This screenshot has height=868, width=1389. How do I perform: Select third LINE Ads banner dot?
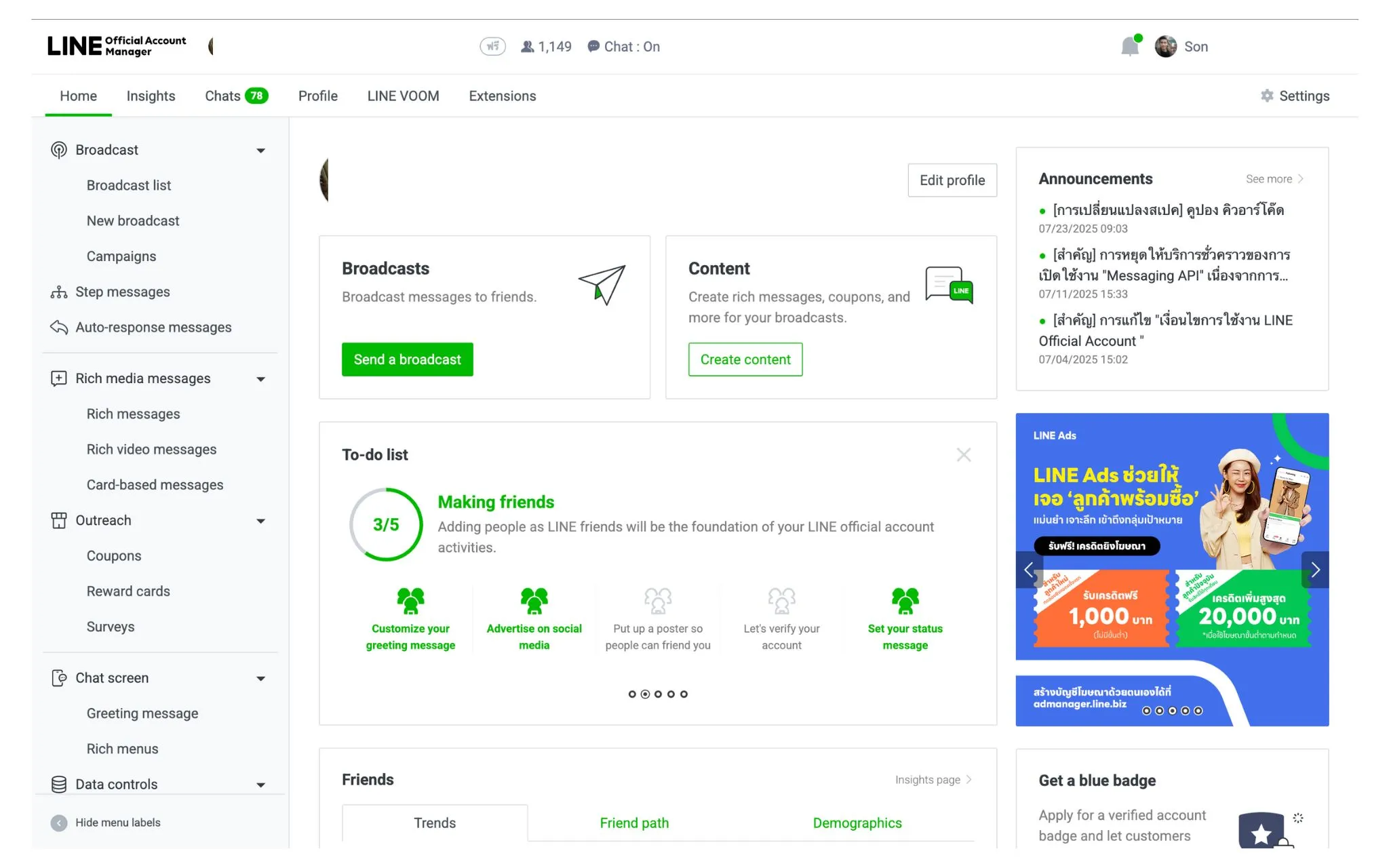click(x=1172, y=711)
